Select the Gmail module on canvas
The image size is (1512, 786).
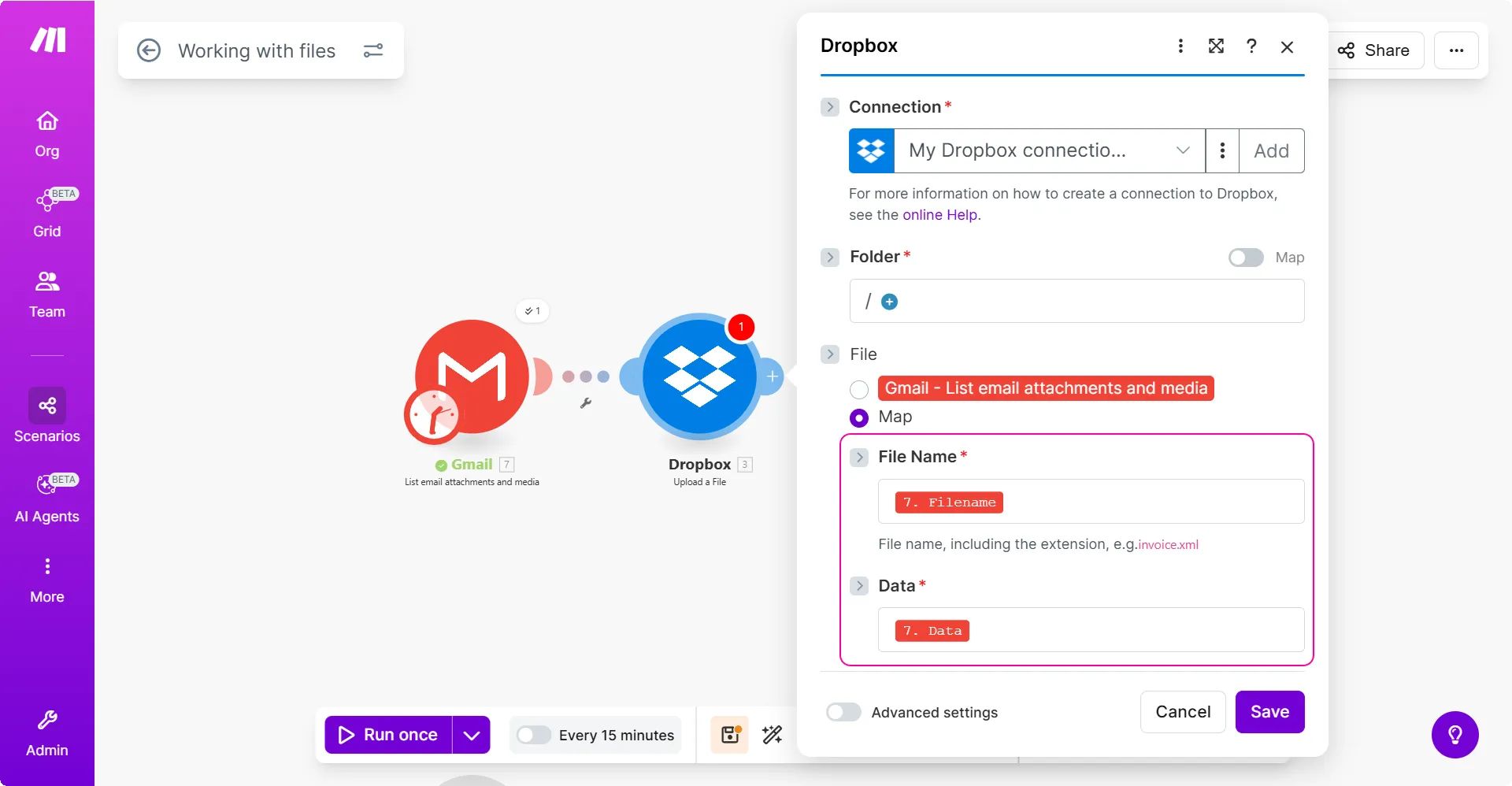click(472, 376)
